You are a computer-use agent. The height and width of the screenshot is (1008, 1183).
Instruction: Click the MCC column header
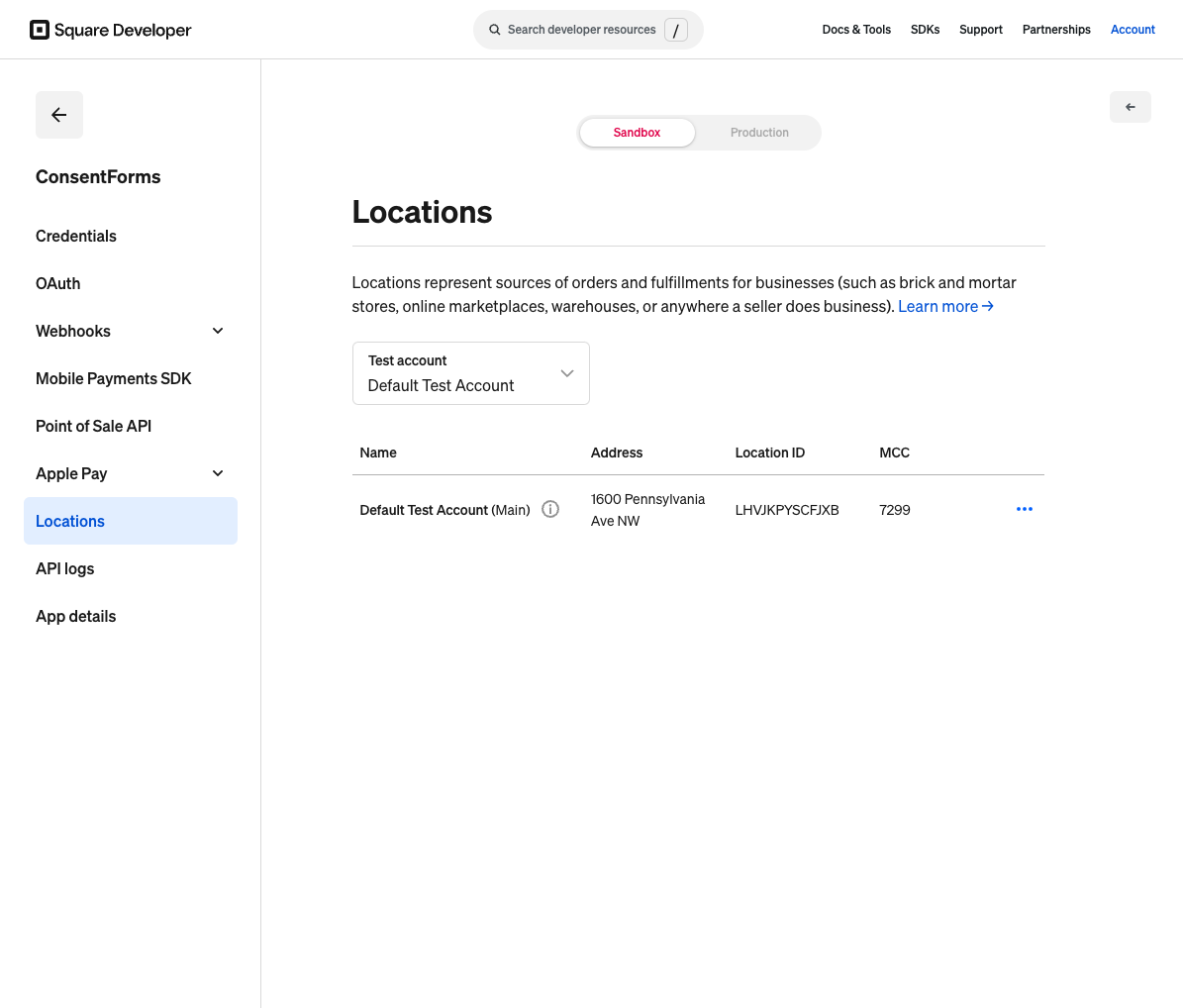coord(894,453)
